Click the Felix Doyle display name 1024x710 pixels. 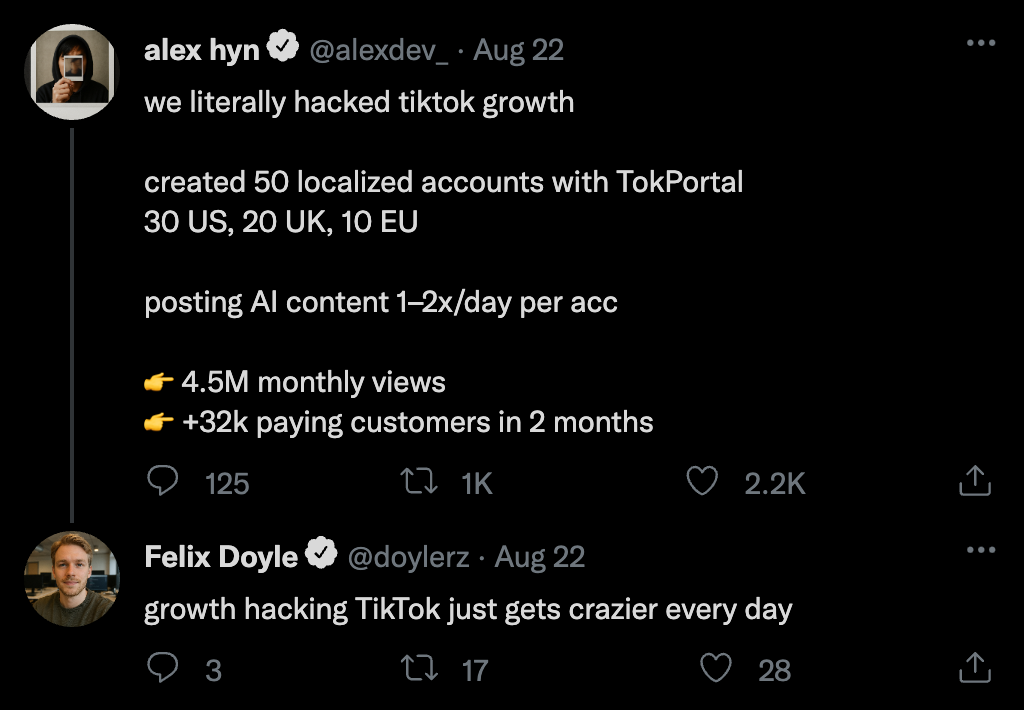coord(221,556)
